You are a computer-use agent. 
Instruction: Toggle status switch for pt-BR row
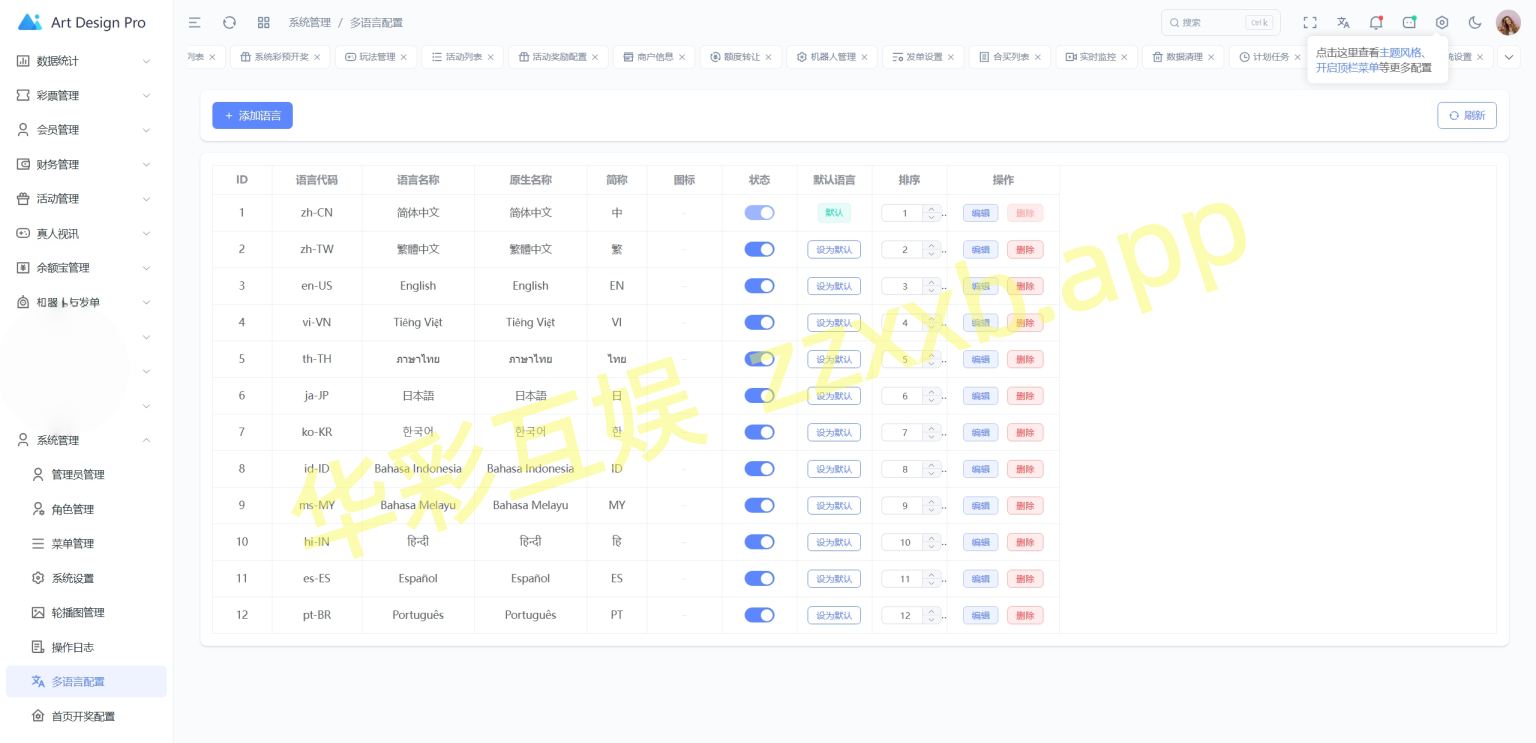tap(759, 615)
